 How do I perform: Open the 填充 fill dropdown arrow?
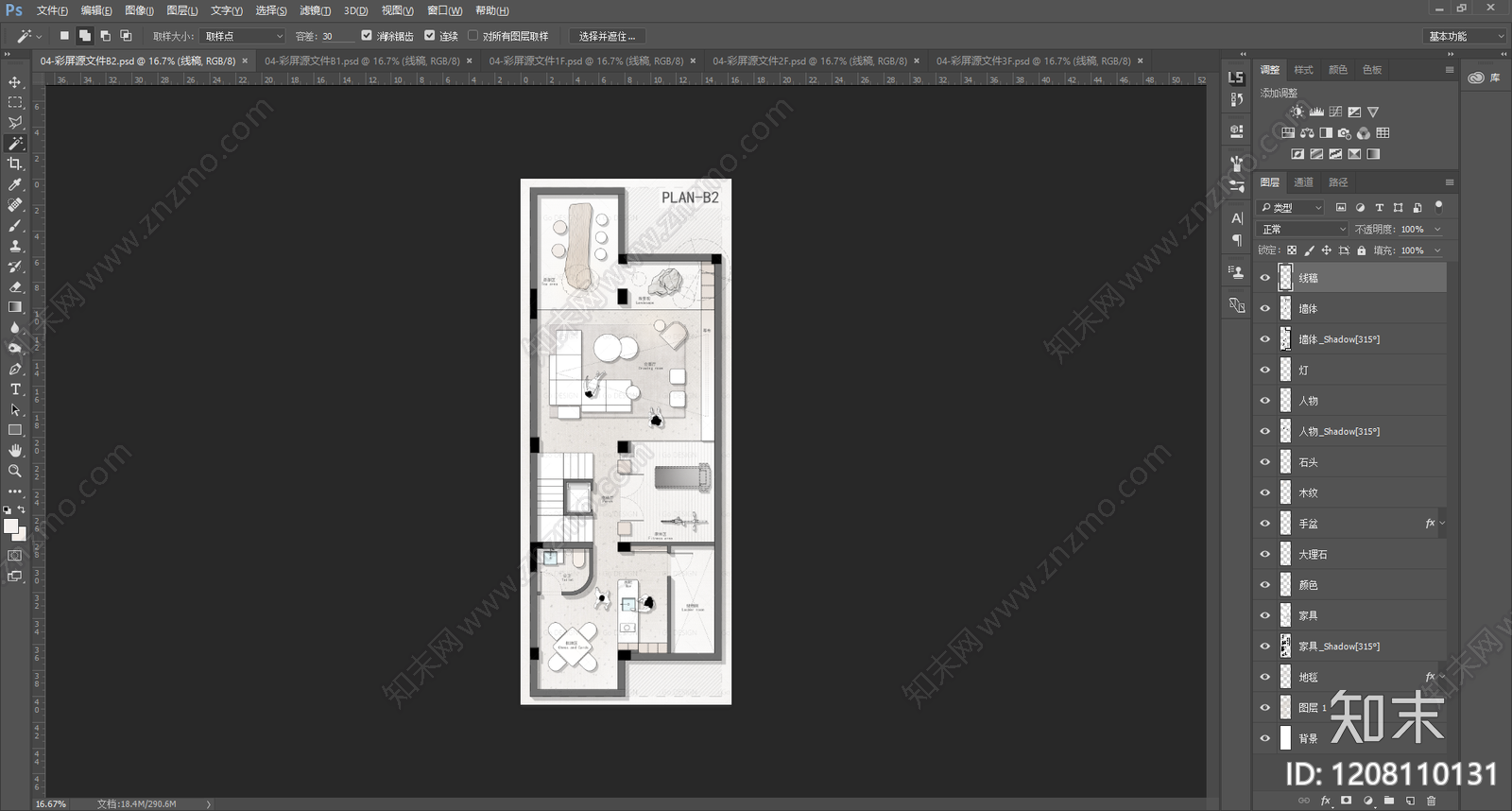tap(1437, 250)
